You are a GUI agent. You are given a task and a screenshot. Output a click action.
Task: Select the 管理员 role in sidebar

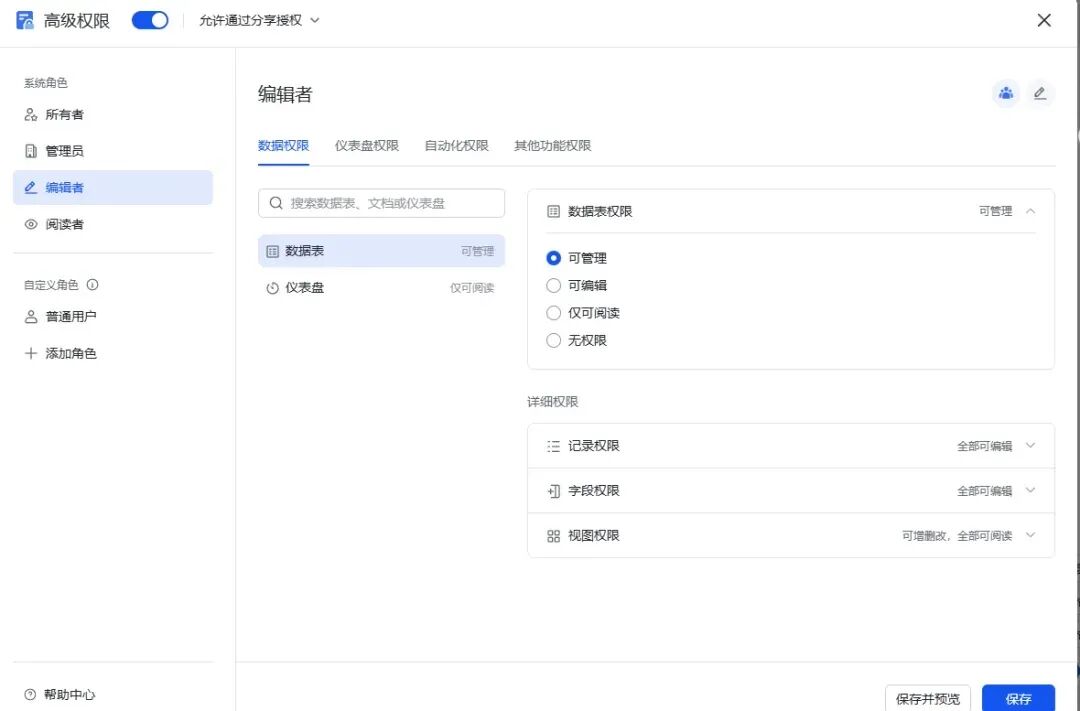pos(65,151)
